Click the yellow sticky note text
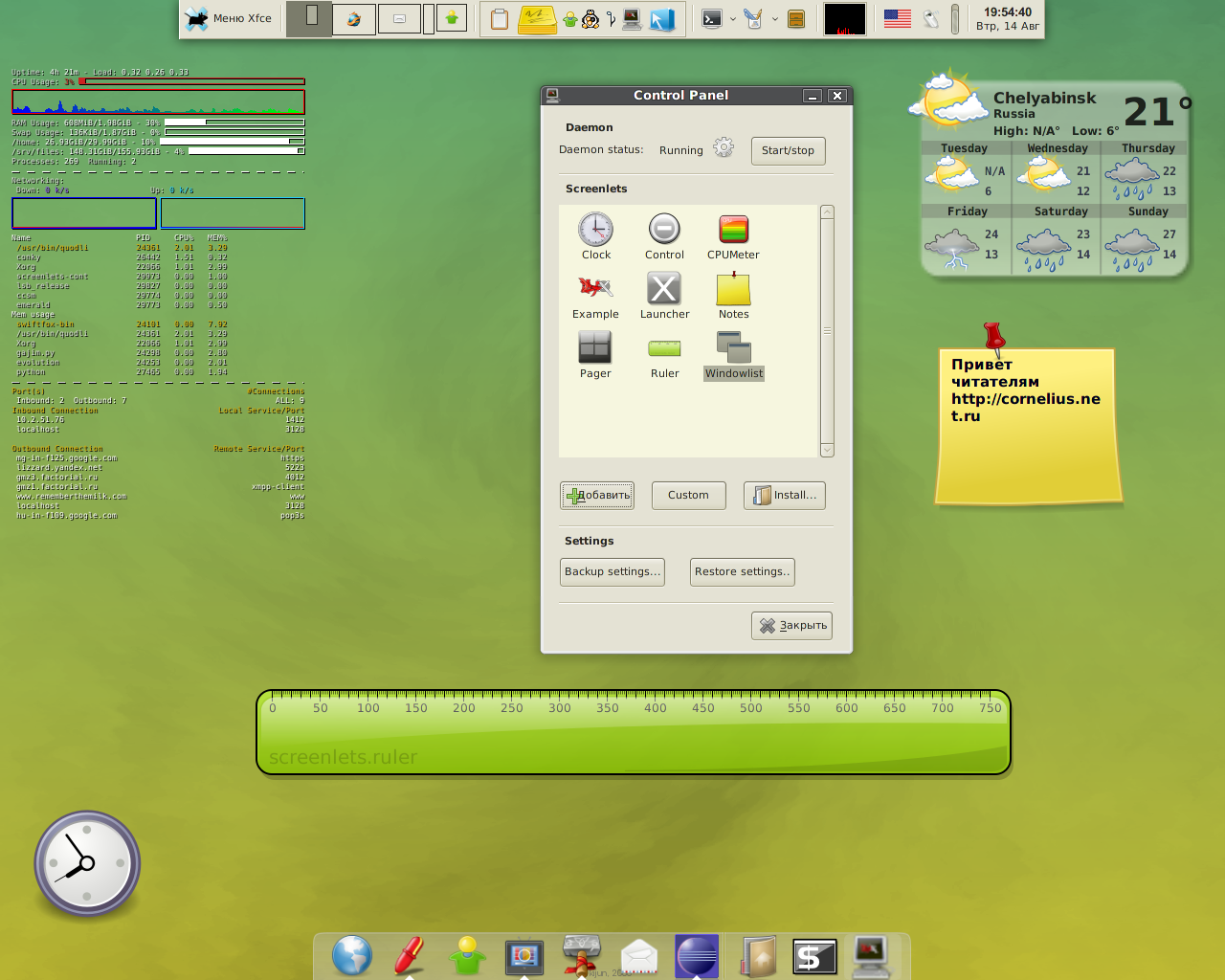The width and height of the screenshot is (1225, 980). pos(1026,390)
